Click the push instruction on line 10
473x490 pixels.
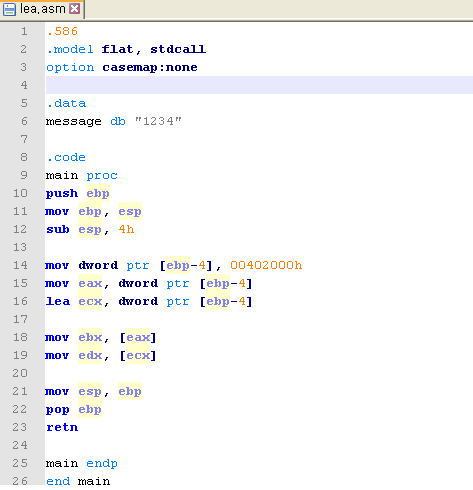pos(62,194)
